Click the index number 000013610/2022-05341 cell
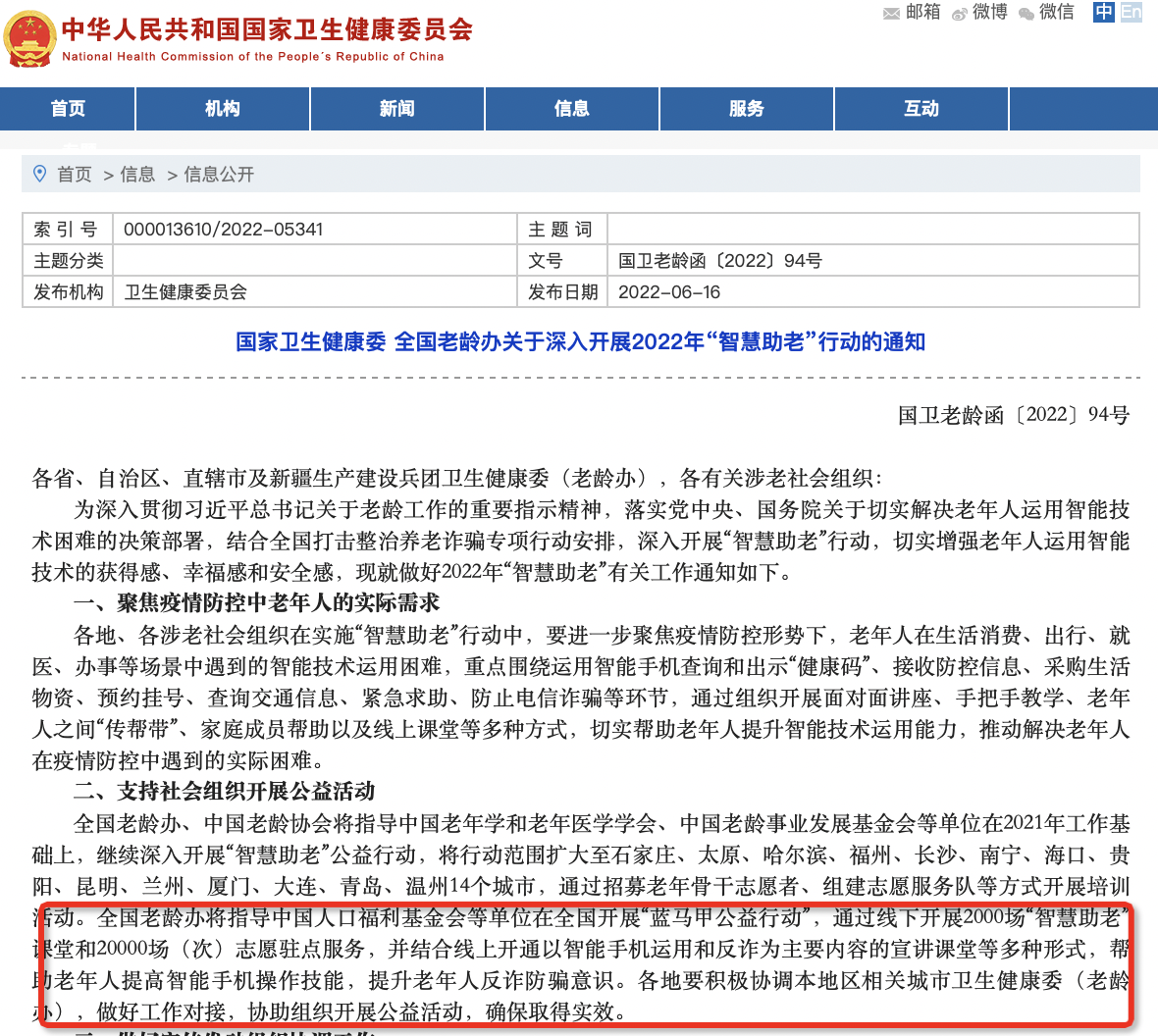Image resolution: width=1158 pixels, height=1036 pixels. [224, 230]
